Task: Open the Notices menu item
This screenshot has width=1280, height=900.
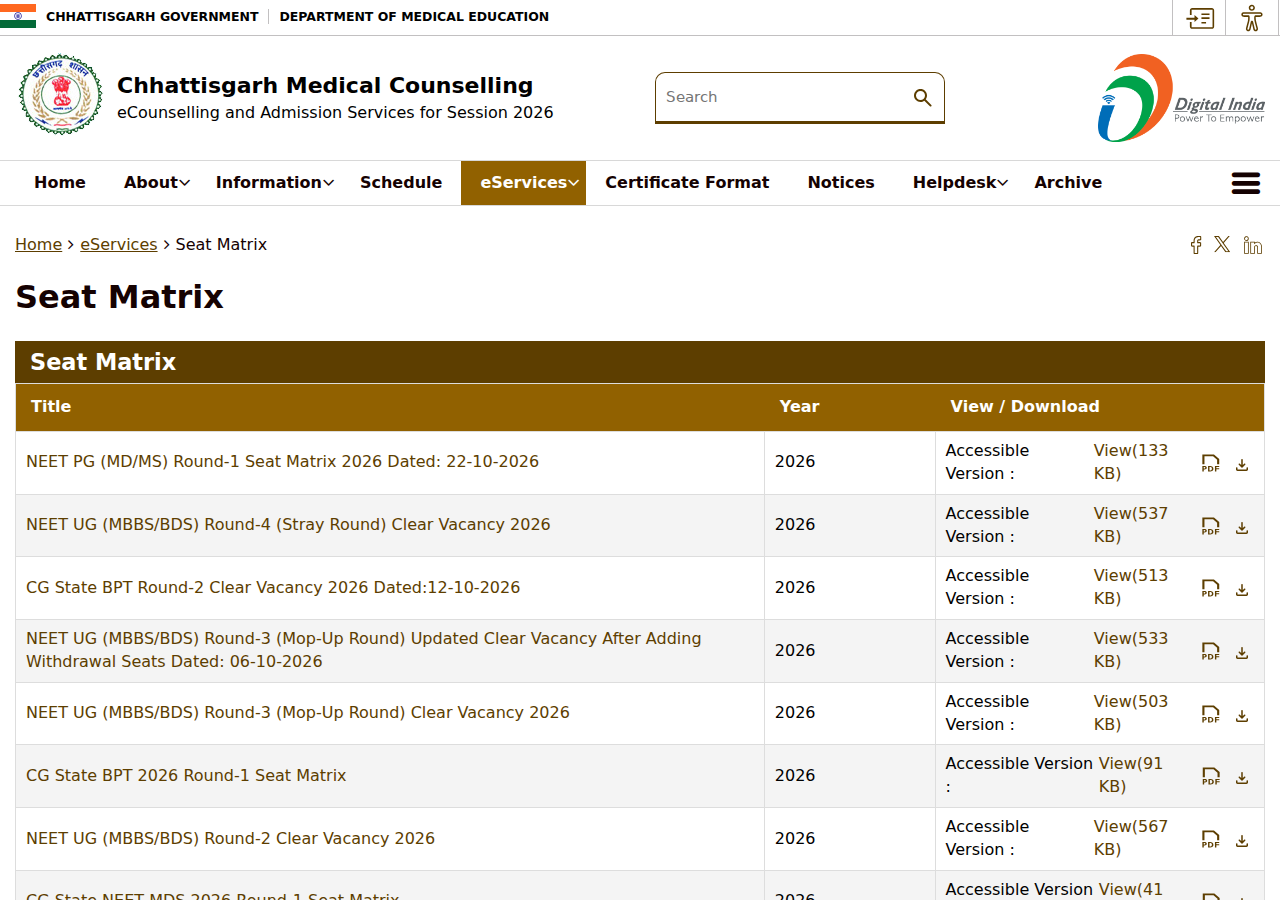Action: (841, 182)
